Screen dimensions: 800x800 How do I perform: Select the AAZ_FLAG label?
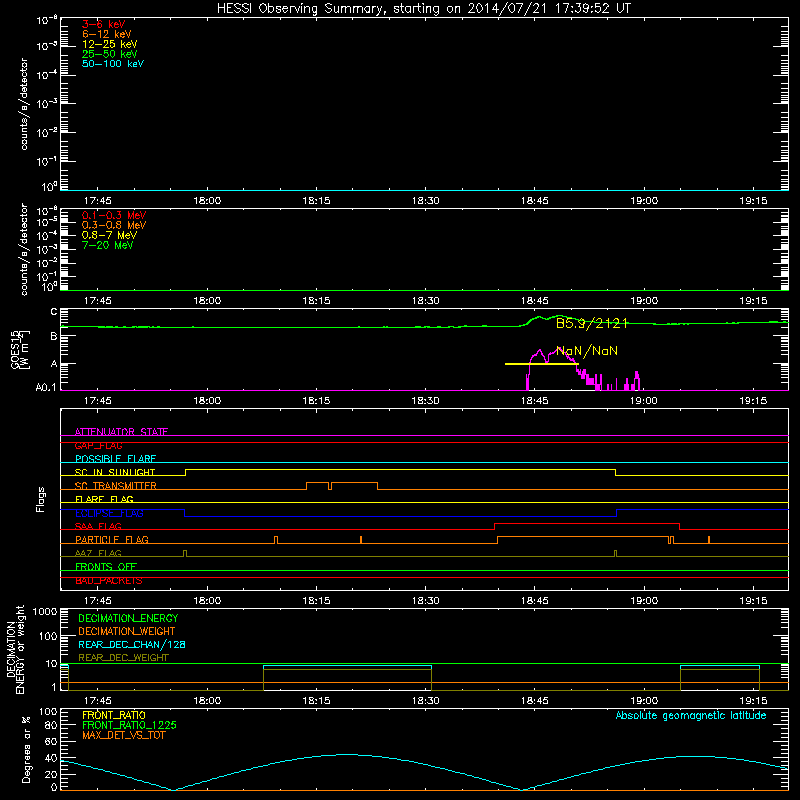point(98,553)
